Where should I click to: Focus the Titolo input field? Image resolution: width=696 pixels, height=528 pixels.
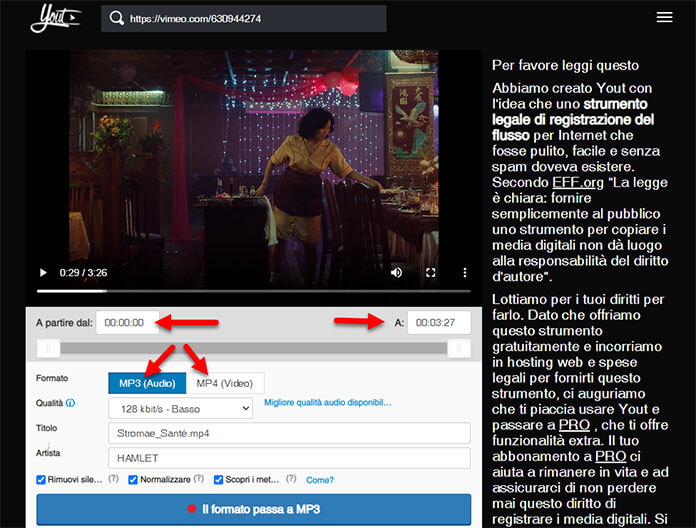click(x=289, y=433)
